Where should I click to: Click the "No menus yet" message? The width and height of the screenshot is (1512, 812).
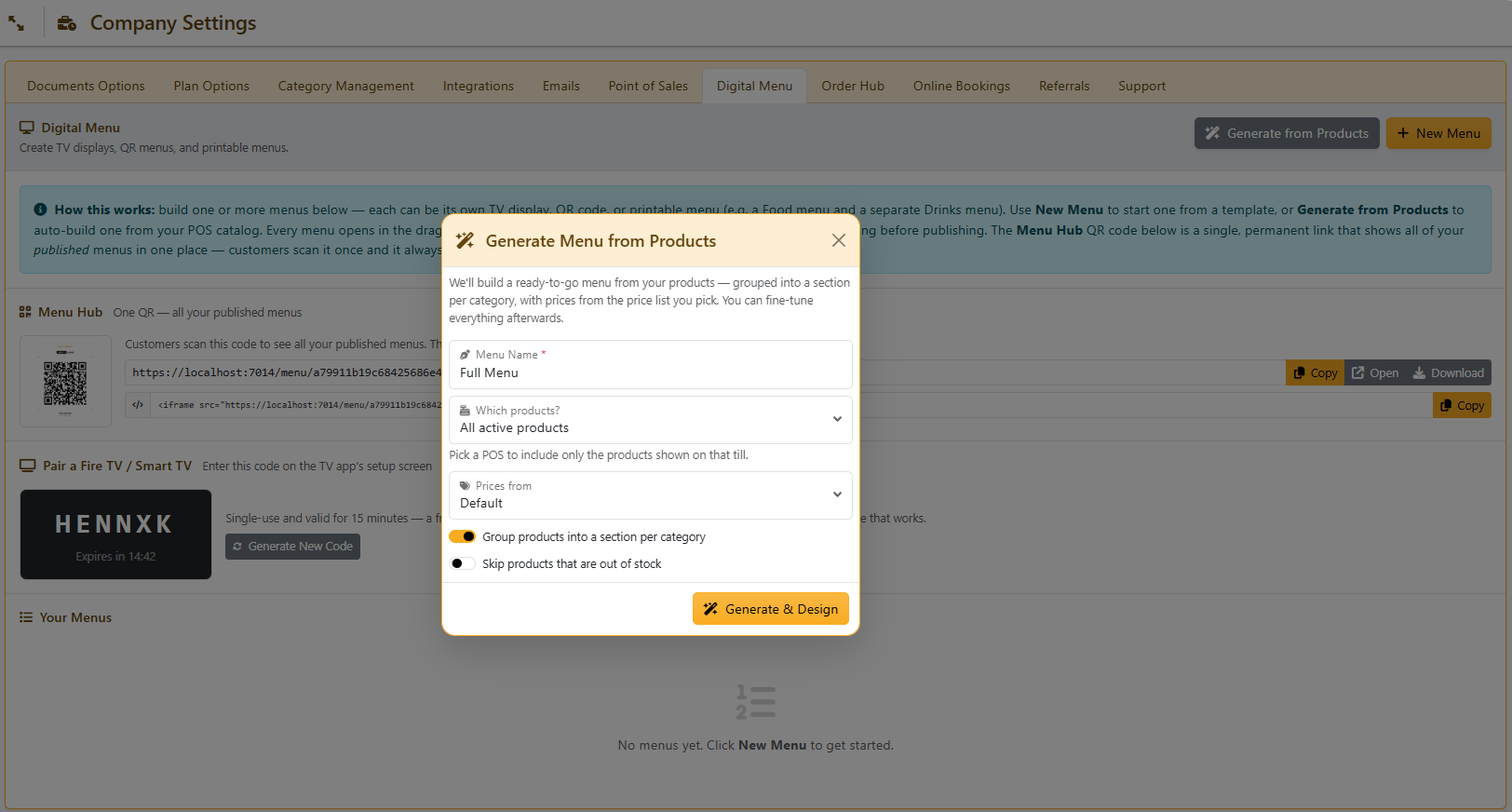tap(755, 745)
